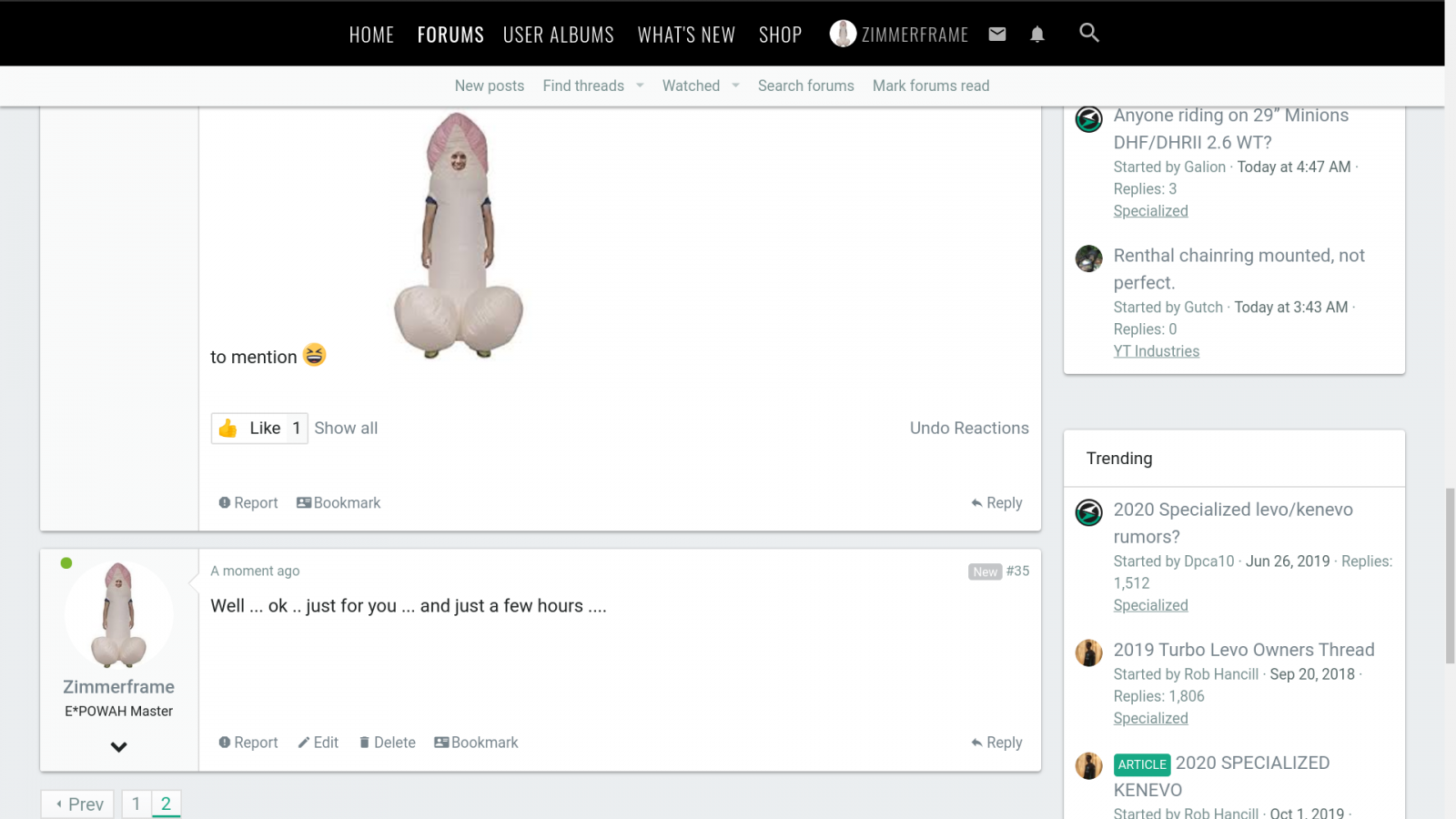Open Search forums link
This screenshot has width=1456, height=819.
pos(806,86)
